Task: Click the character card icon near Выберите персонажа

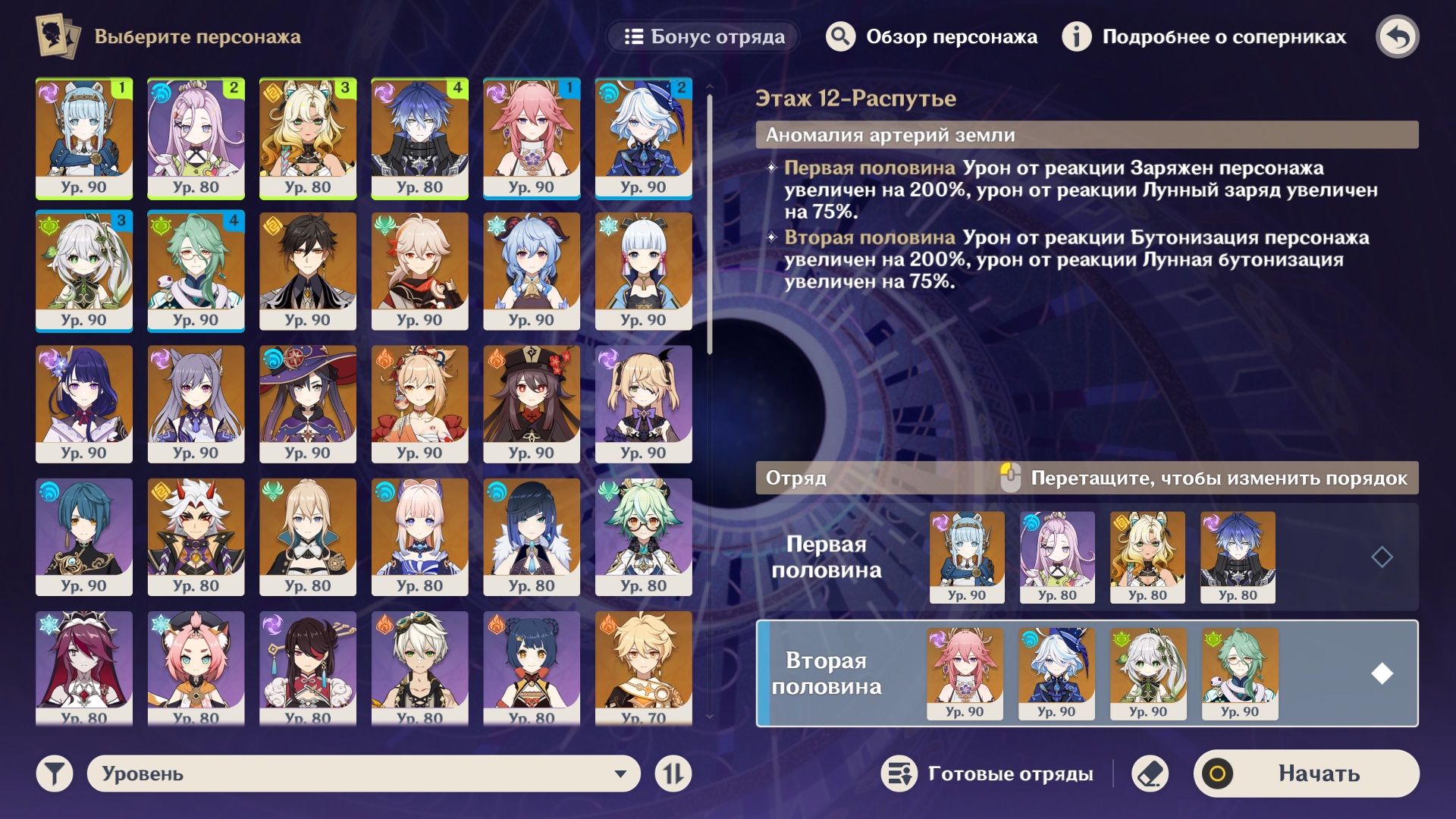Action: point(58,36)
